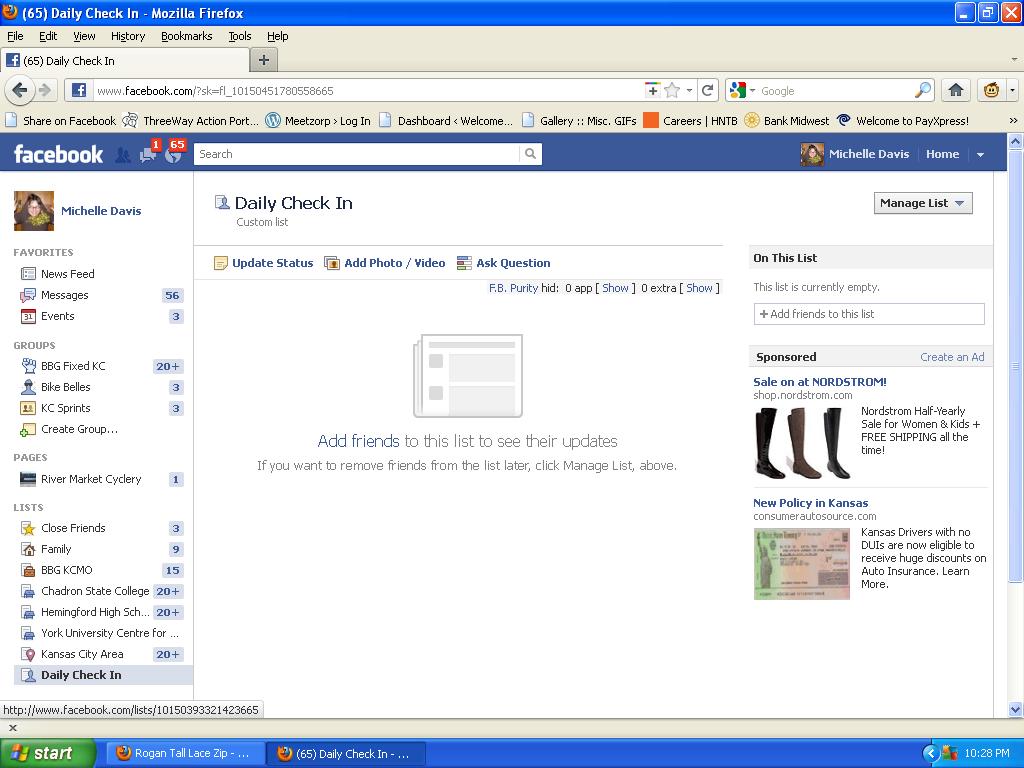Click the Create an Ad link

click(952, 357)
